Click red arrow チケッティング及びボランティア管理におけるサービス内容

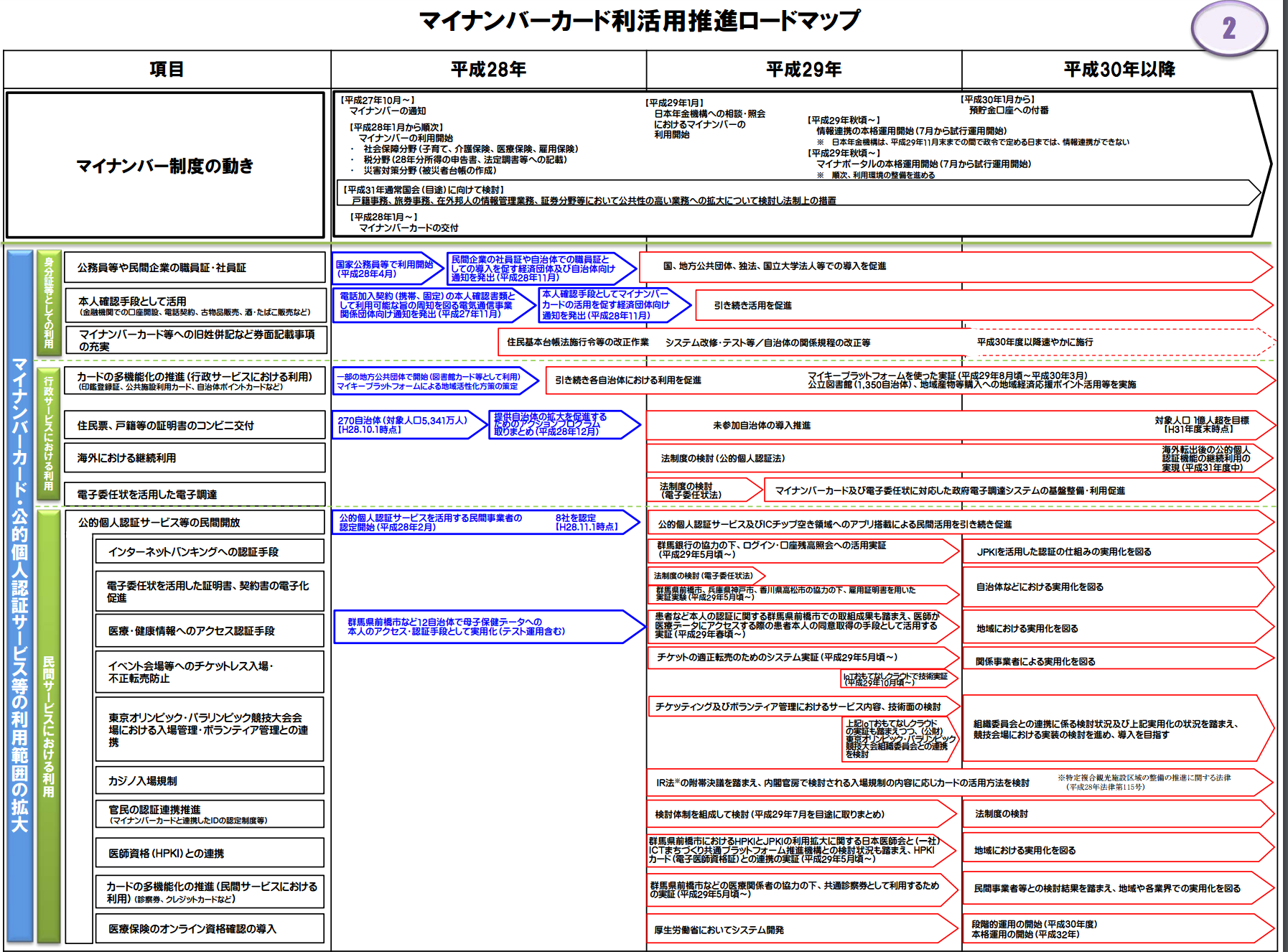click(x=804, y=706)
